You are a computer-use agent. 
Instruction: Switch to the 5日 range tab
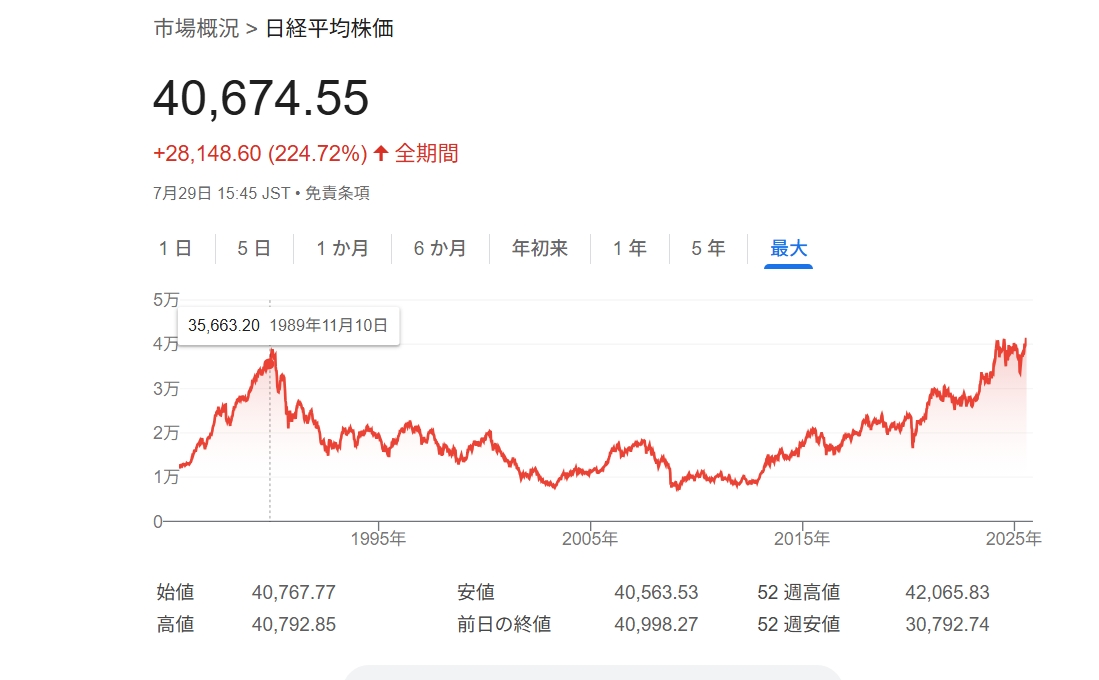(x=254, y=248)
